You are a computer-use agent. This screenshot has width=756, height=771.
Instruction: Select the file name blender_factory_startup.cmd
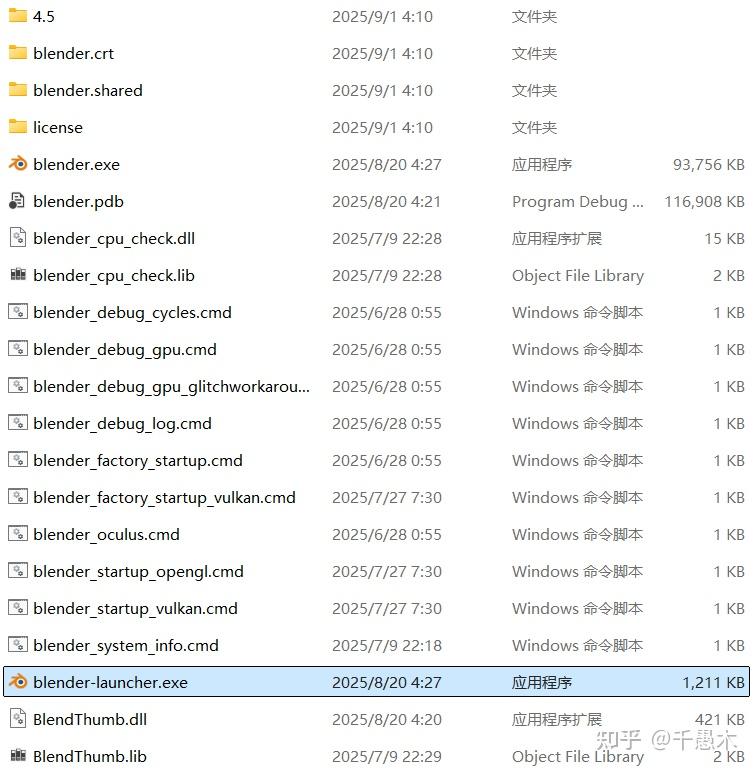138,461
